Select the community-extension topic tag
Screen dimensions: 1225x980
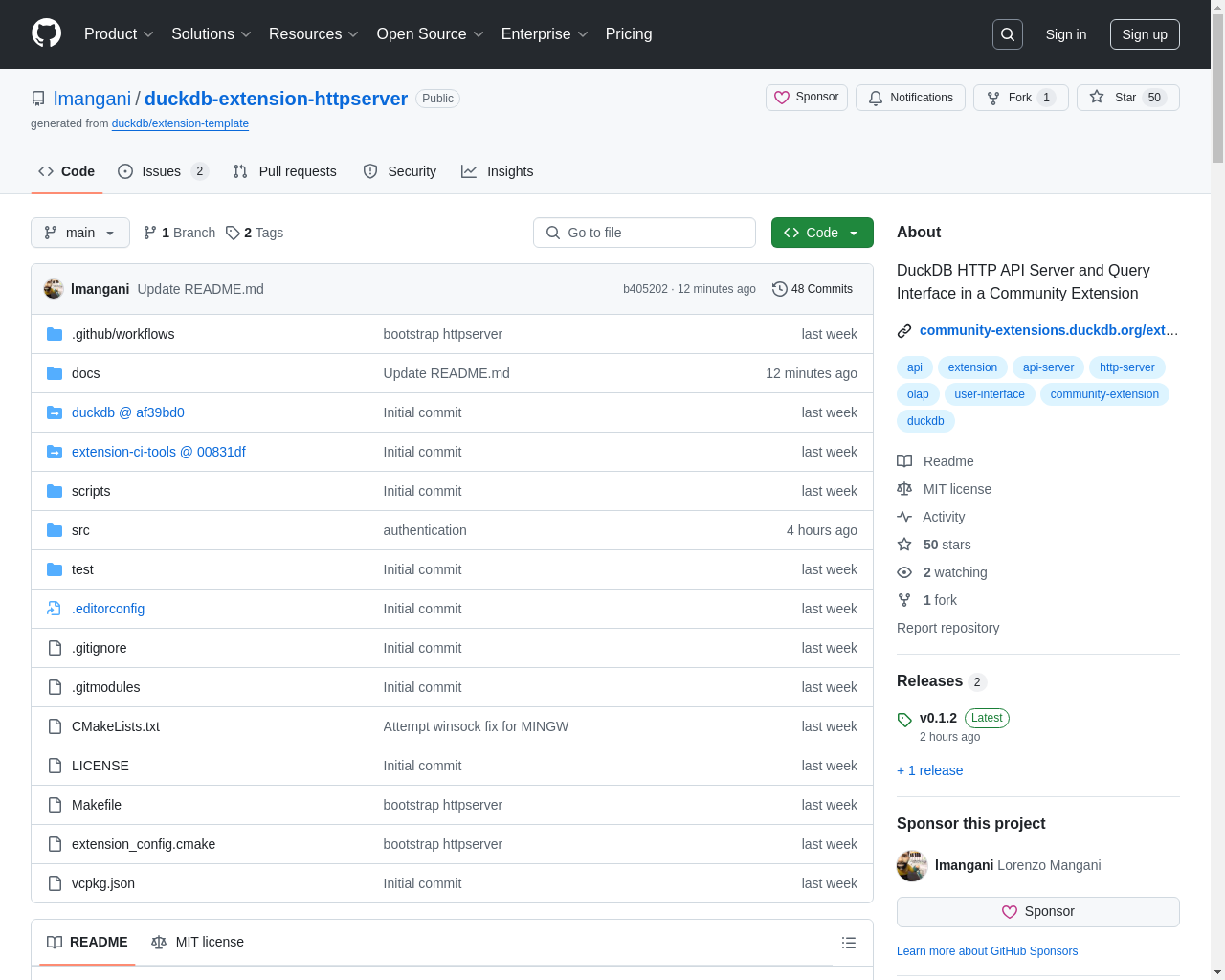click(x=1104, y=394)
